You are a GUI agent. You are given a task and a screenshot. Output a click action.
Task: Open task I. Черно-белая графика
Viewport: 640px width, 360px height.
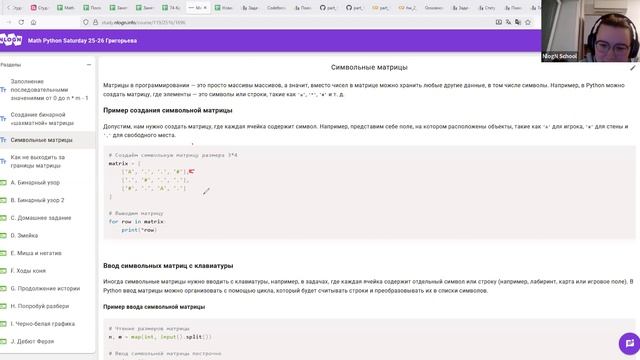click(x=42, y=323)
